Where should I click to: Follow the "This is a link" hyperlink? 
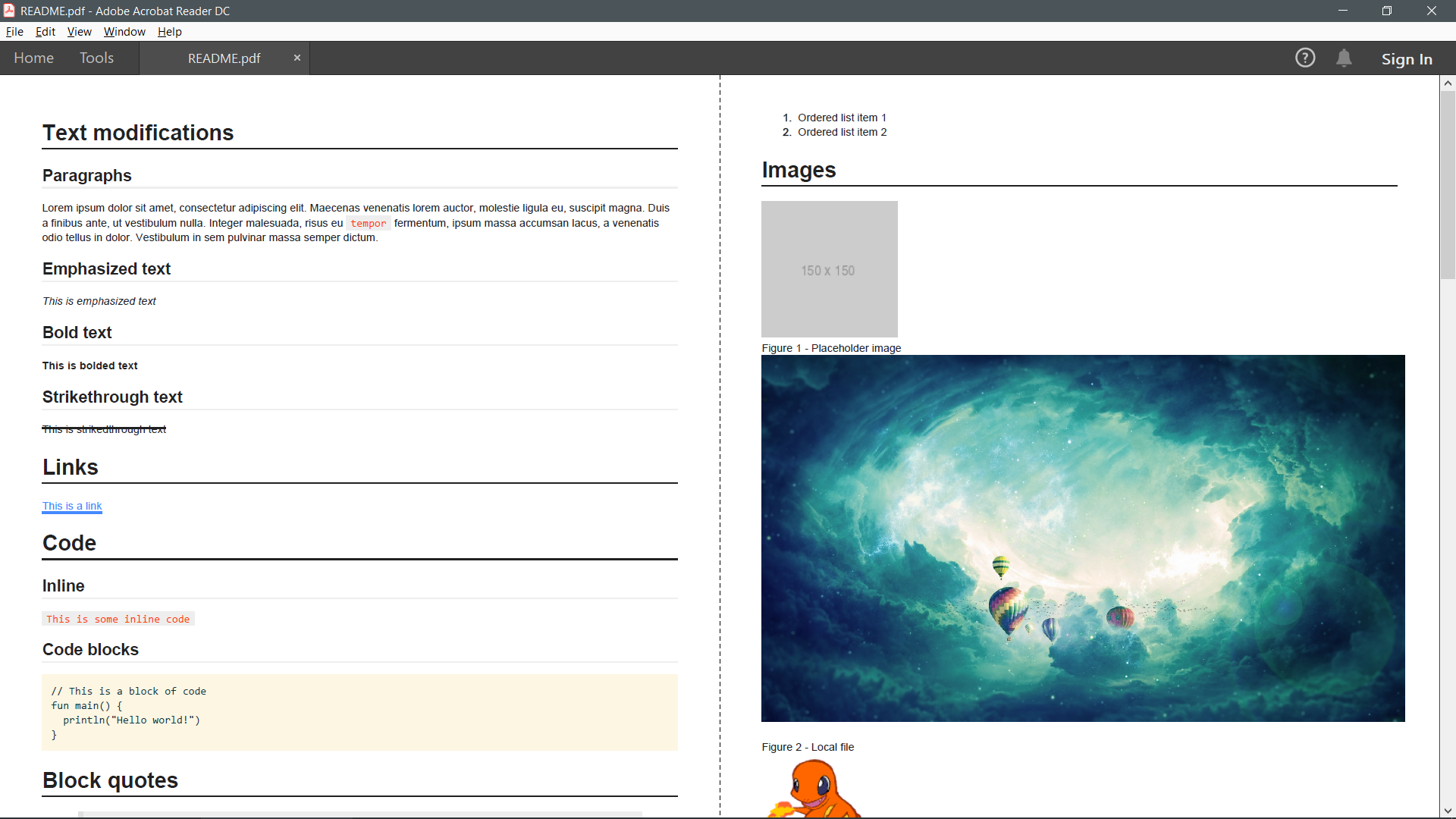click(72, 506)
